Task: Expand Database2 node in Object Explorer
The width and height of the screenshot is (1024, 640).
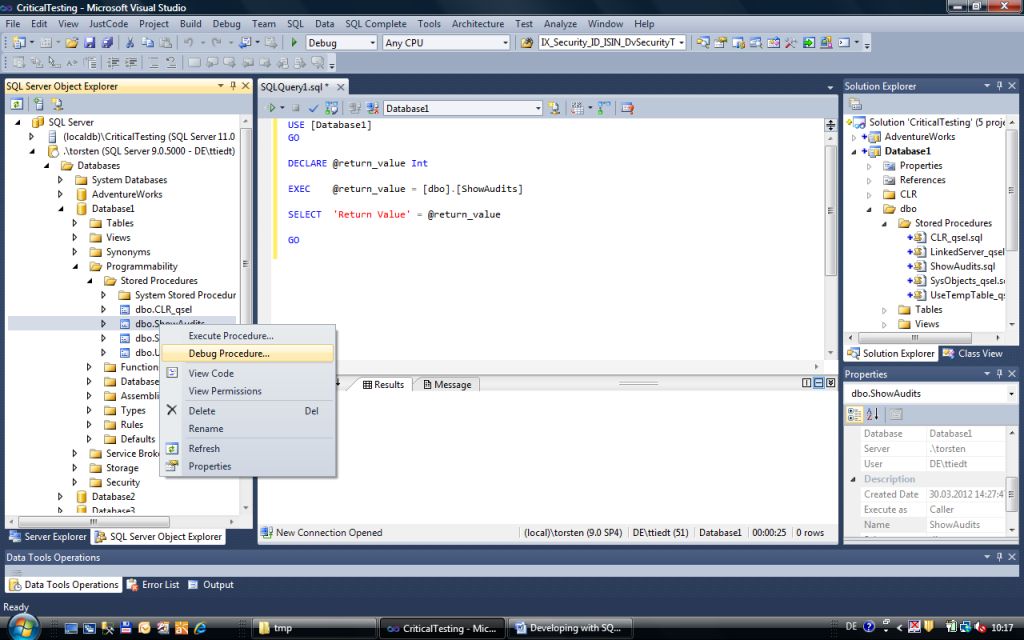Action: (60, 496)
